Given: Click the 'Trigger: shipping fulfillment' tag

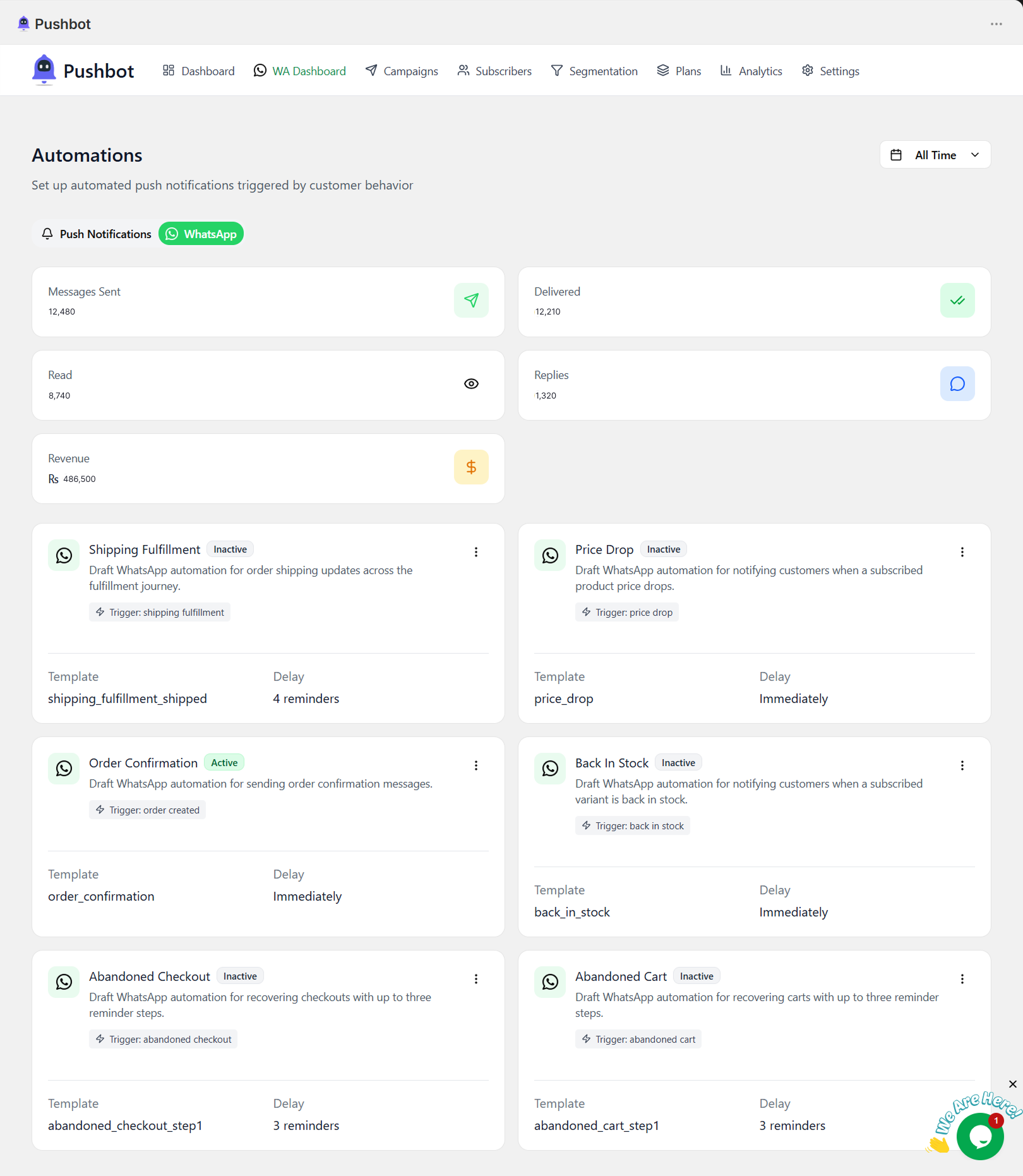Looking at the screenshot, I should (160, 613).
